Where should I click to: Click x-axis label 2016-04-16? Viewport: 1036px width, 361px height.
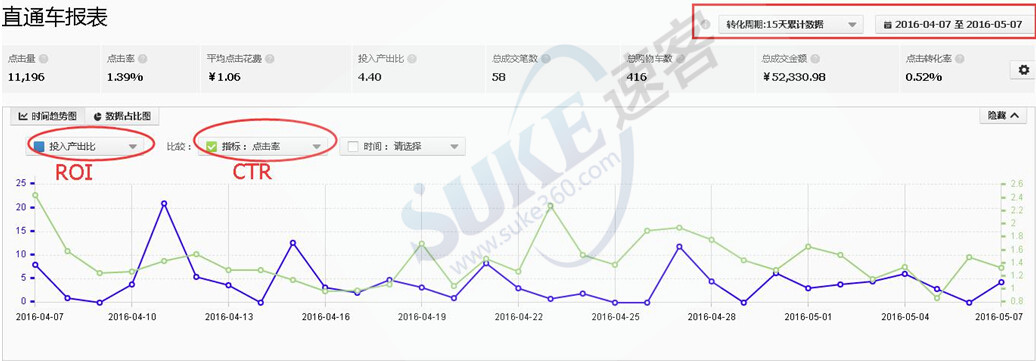(x=325, y=317)
